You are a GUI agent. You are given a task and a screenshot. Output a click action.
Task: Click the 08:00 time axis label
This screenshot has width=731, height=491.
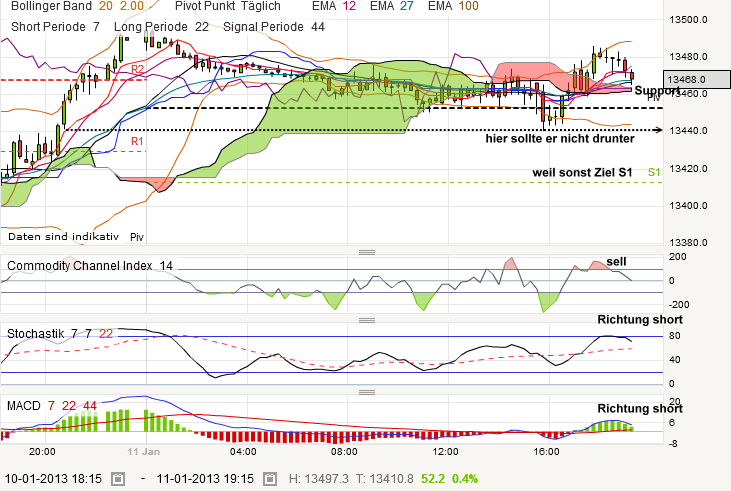click(x=344, y=451)
